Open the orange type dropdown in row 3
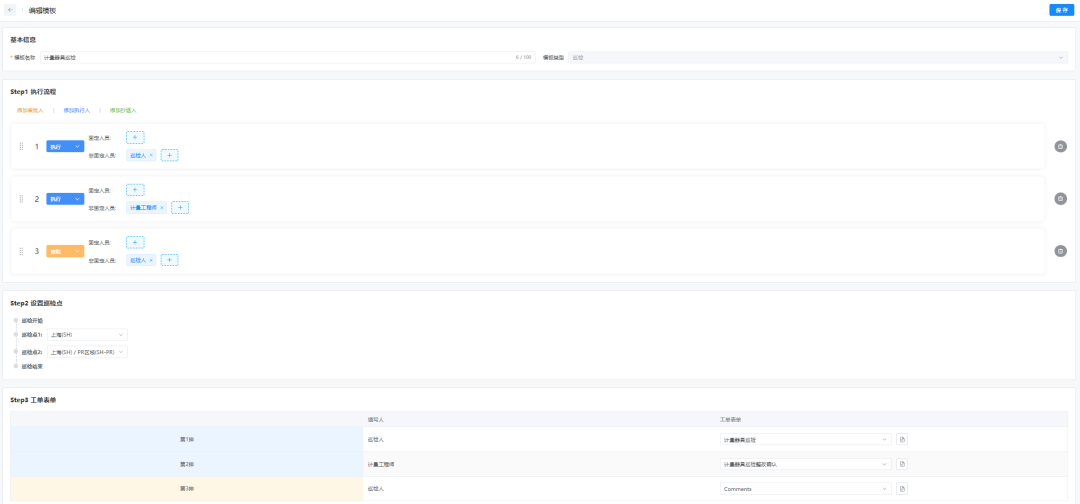The image size is (1080, 504). (65, 251)
